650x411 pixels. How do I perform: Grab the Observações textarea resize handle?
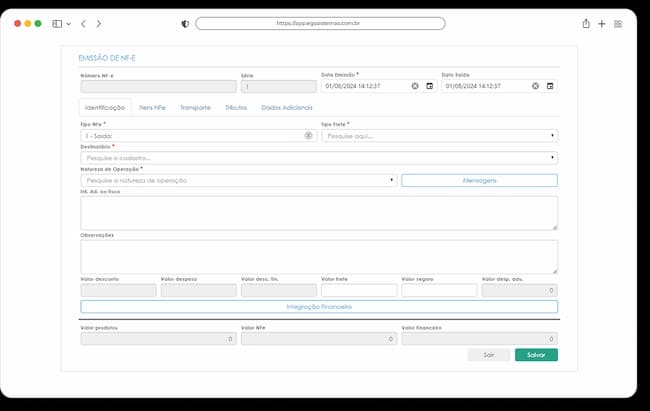click(x=555, y=271)
